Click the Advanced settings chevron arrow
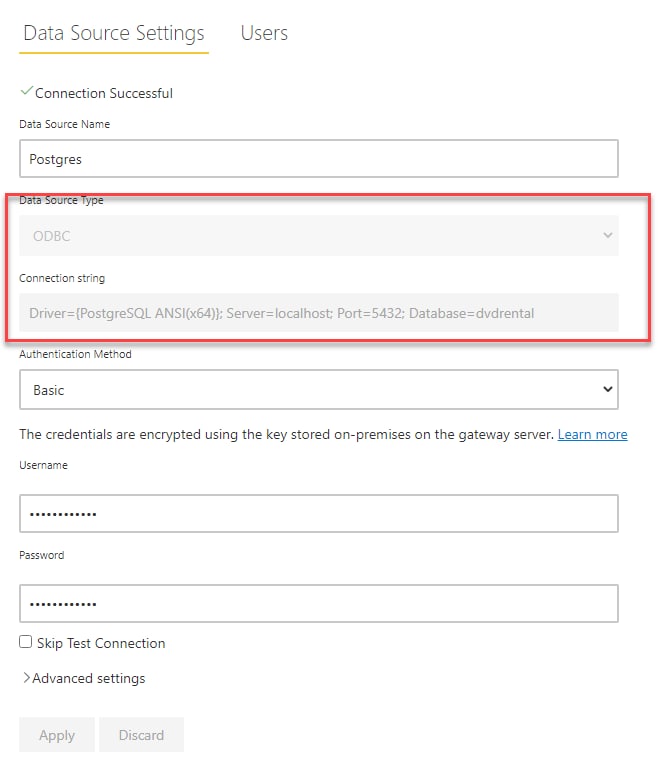The image size is (667, 779). 26,678
